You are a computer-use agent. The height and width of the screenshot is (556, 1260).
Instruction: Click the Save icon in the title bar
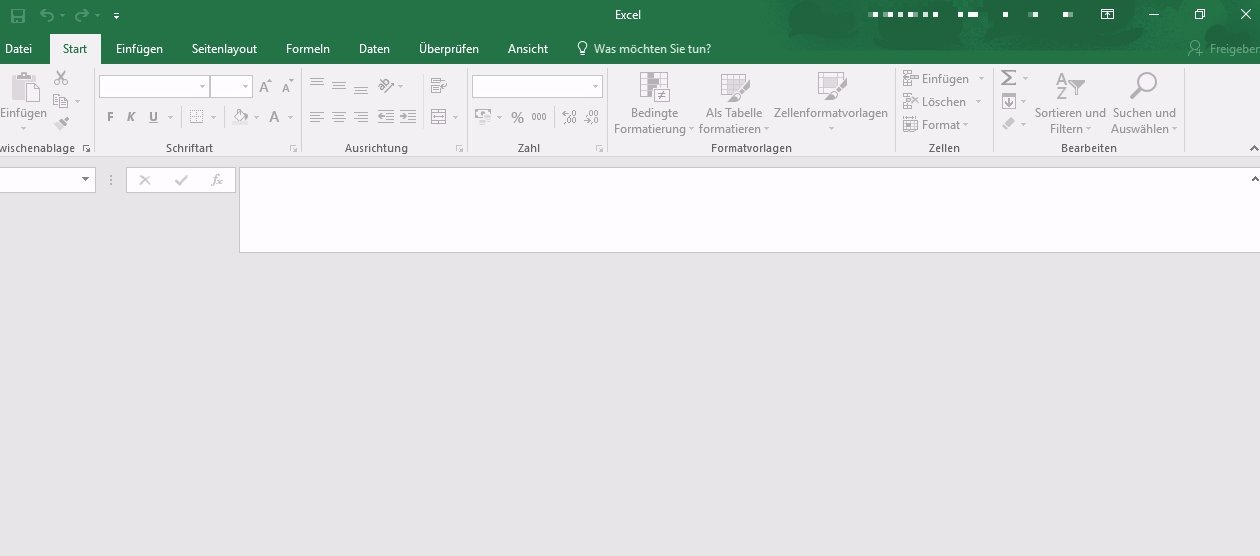point(17,15)
